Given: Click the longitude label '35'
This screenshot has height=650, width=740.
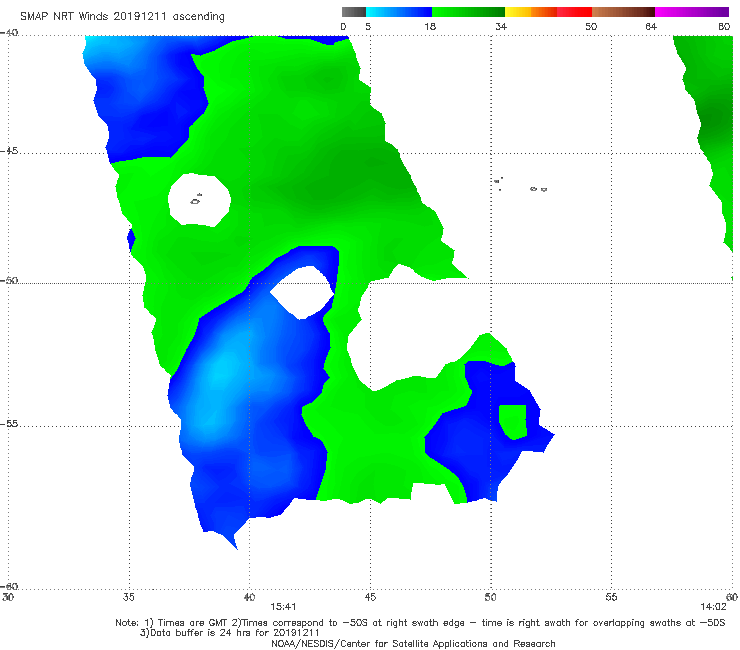Looking at the screenshot, I should click(x=128, y=597).
